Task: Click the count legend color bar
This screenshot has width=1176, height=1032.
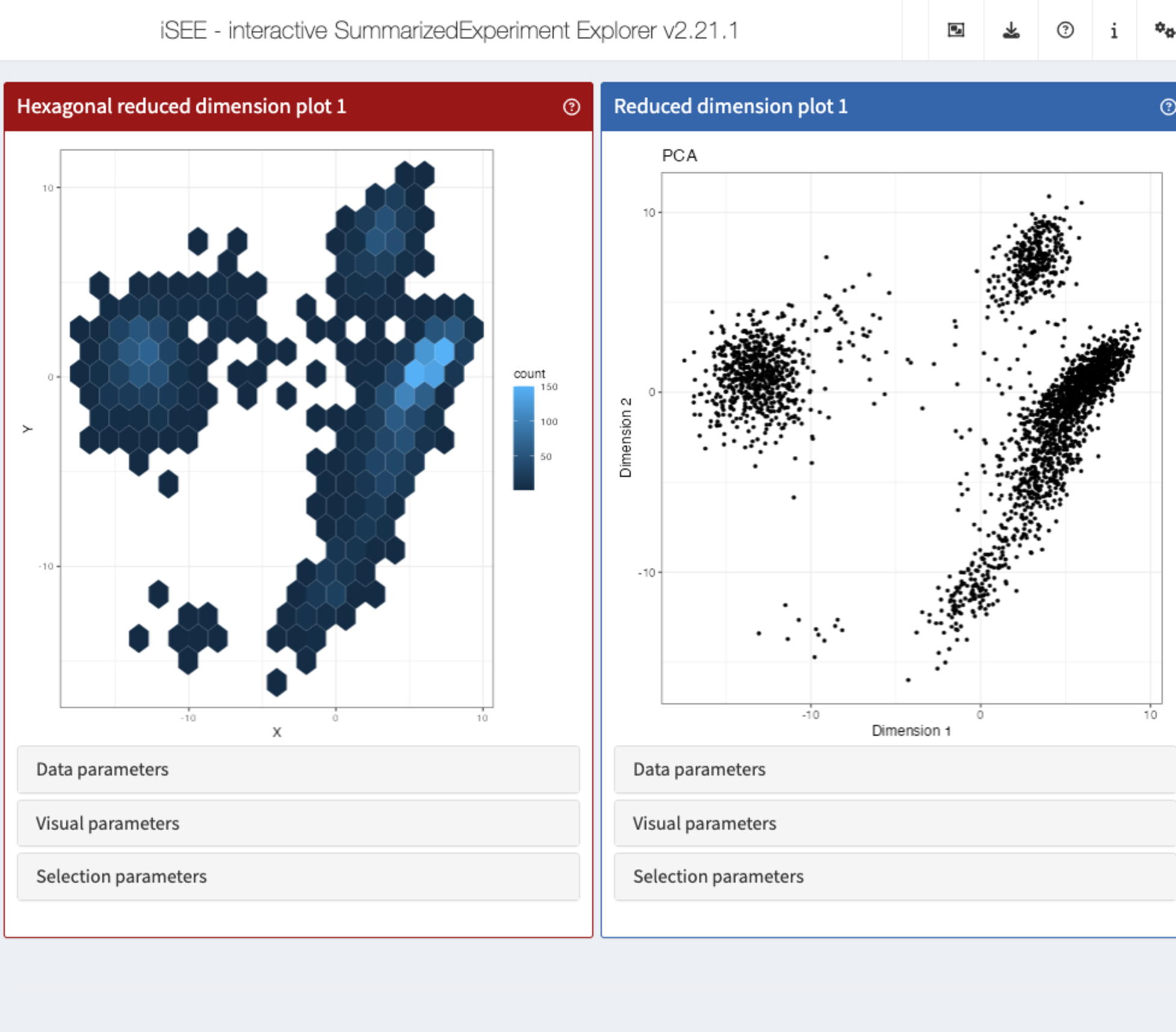Action: [524, 438]
